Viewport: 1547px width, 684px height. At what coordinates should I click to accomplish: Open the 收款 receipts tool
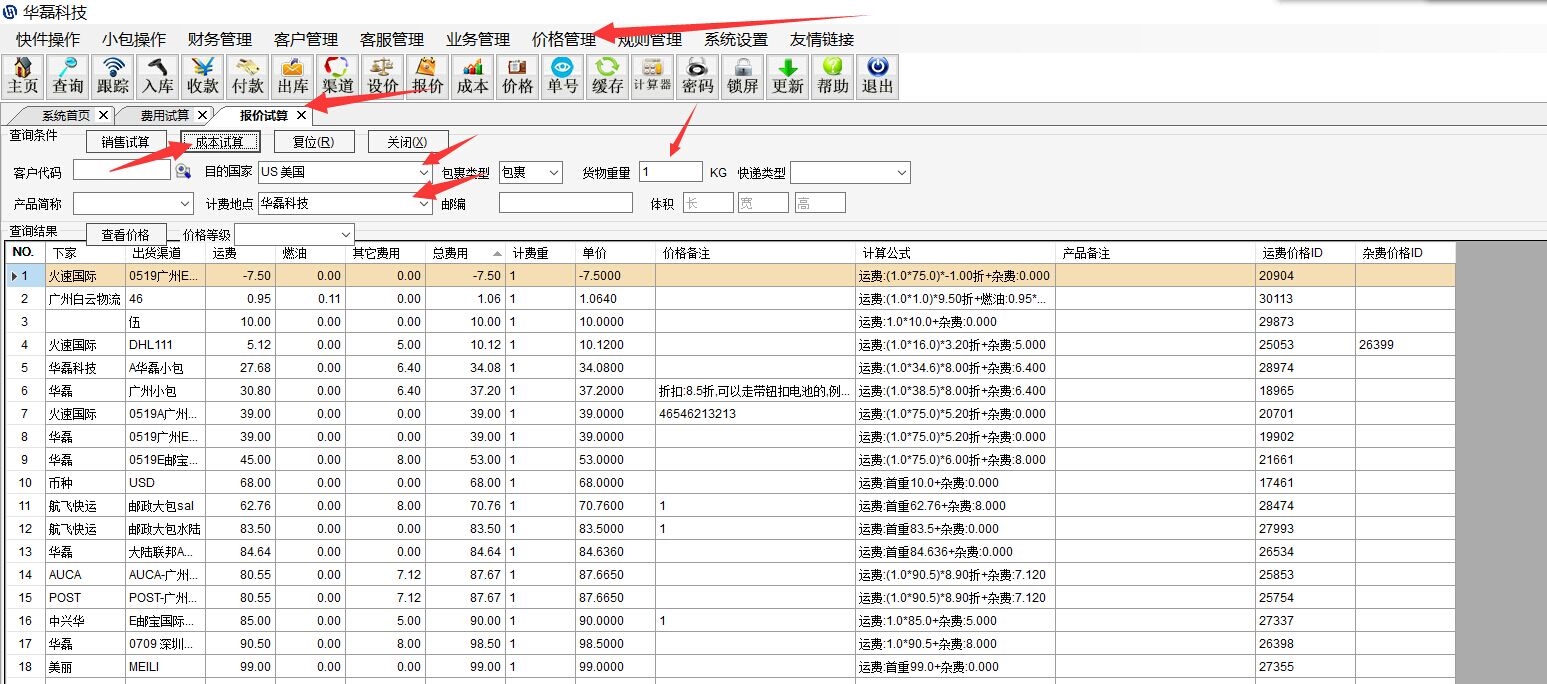(203, 76)
